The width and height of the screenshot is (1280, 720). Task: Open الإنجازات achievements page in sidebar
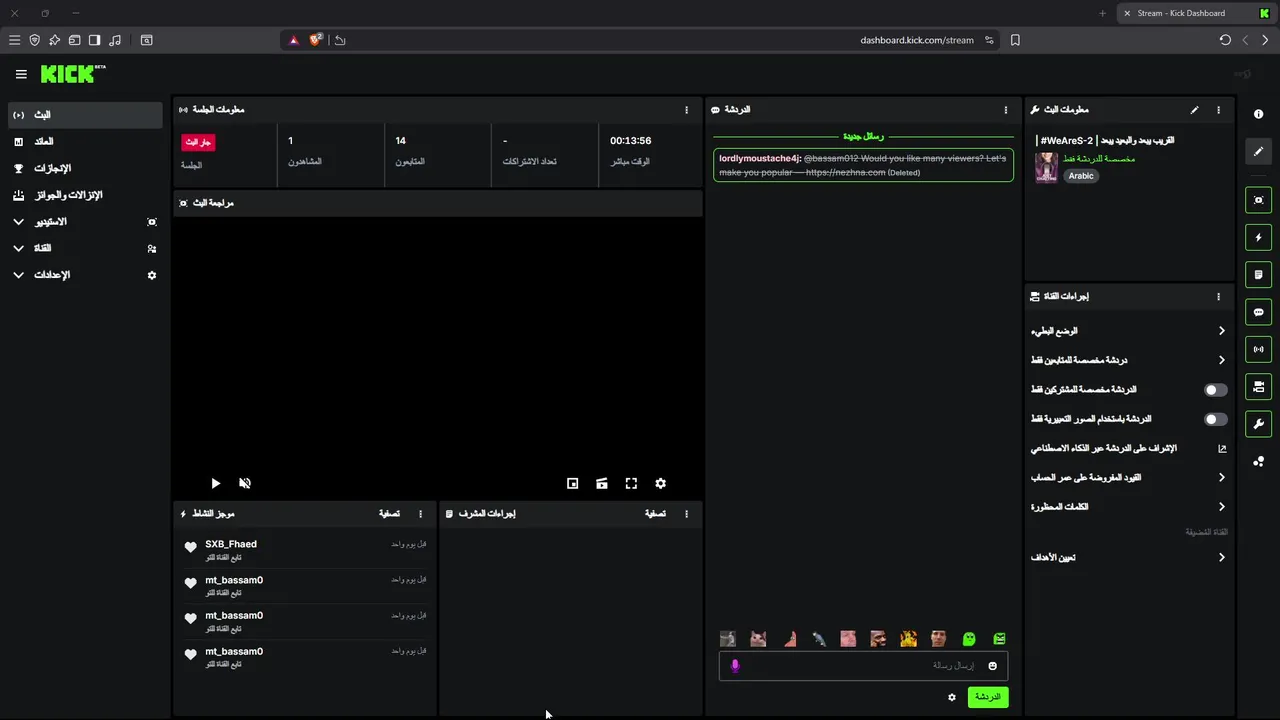tap(85, 168)
